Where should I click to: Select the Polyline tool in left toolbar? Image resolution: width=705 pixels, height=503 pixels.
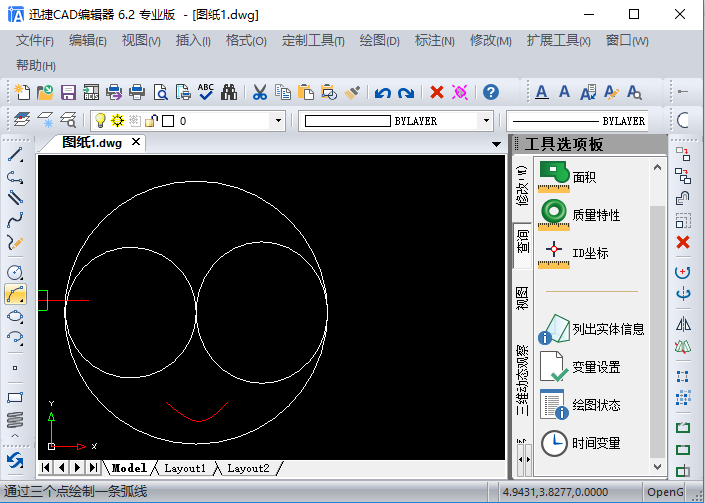pos(15,177)
